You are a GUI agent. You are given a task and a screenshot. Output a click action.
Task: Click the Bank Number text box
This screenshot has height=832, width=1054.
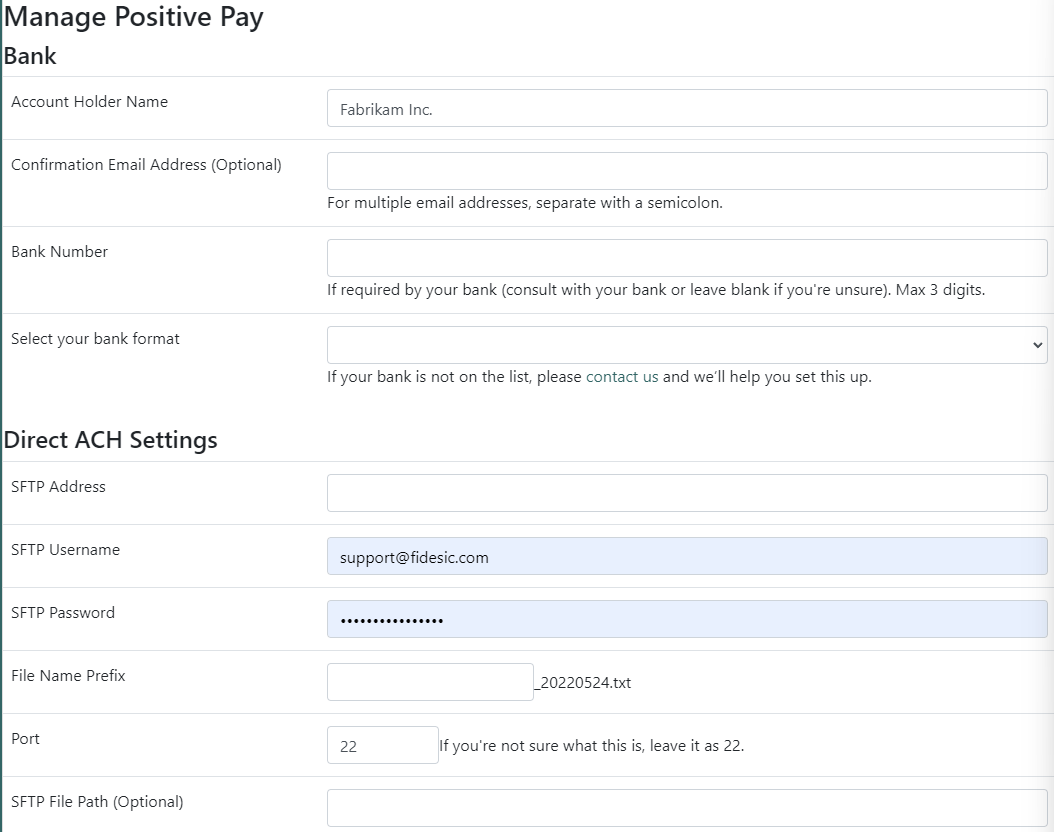tap(687, 258)
